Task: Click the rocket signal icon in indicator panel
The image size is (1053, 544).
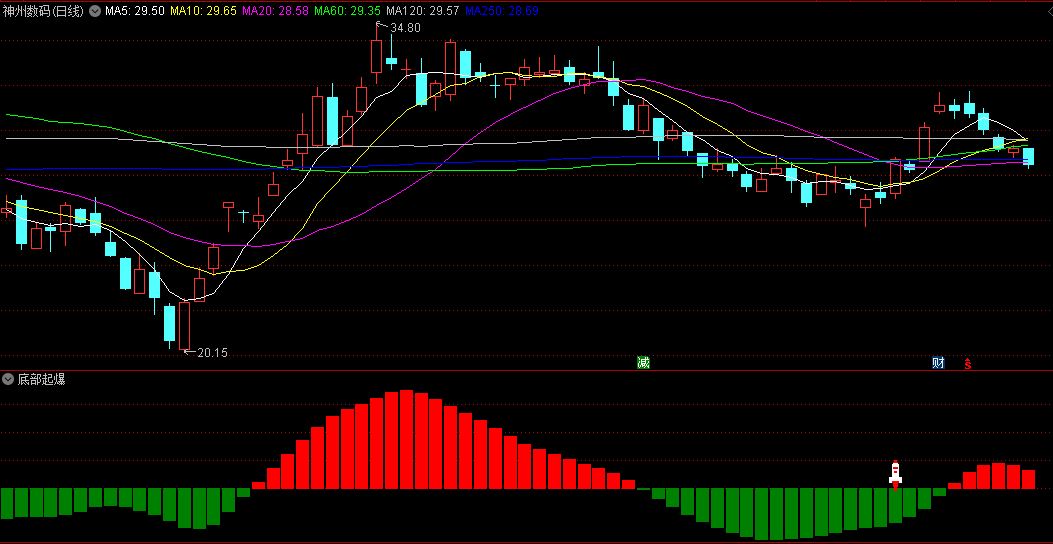Action: (x=895, y=473)
